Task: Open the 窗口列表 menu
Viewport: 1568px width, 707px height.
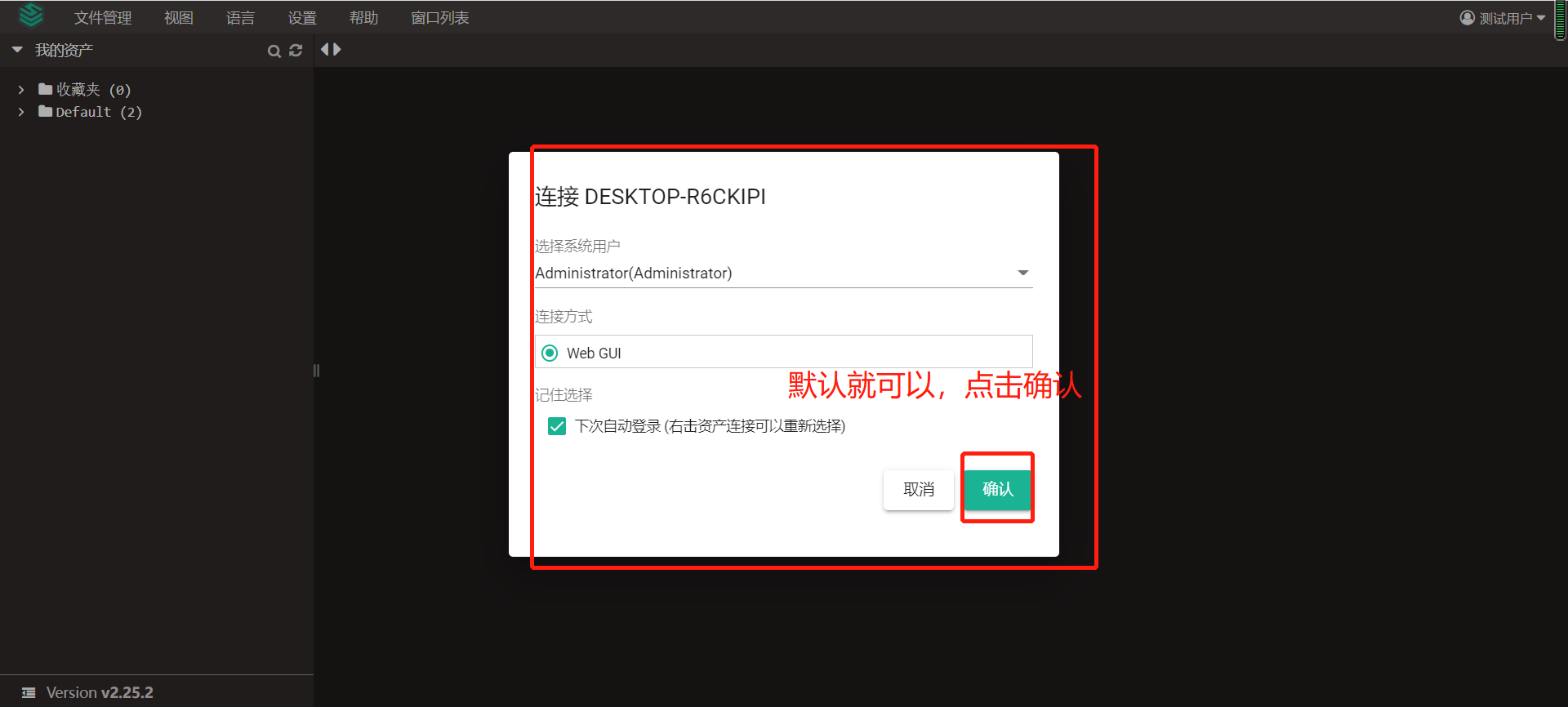Action: pos(439,18)
